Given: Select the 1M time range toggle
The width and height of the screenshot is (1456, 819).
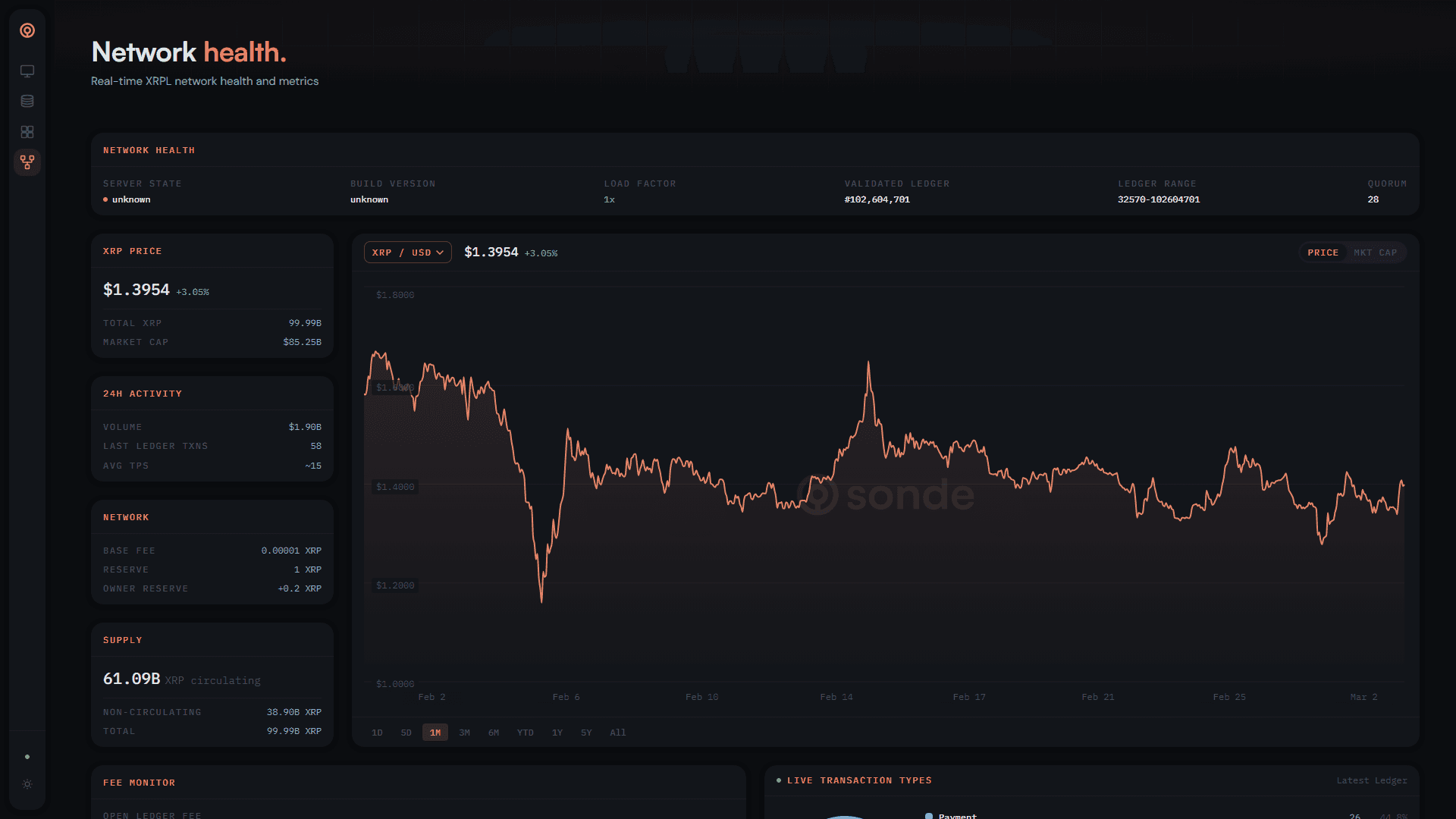Looking at the screenshot, I should point(435,733).
